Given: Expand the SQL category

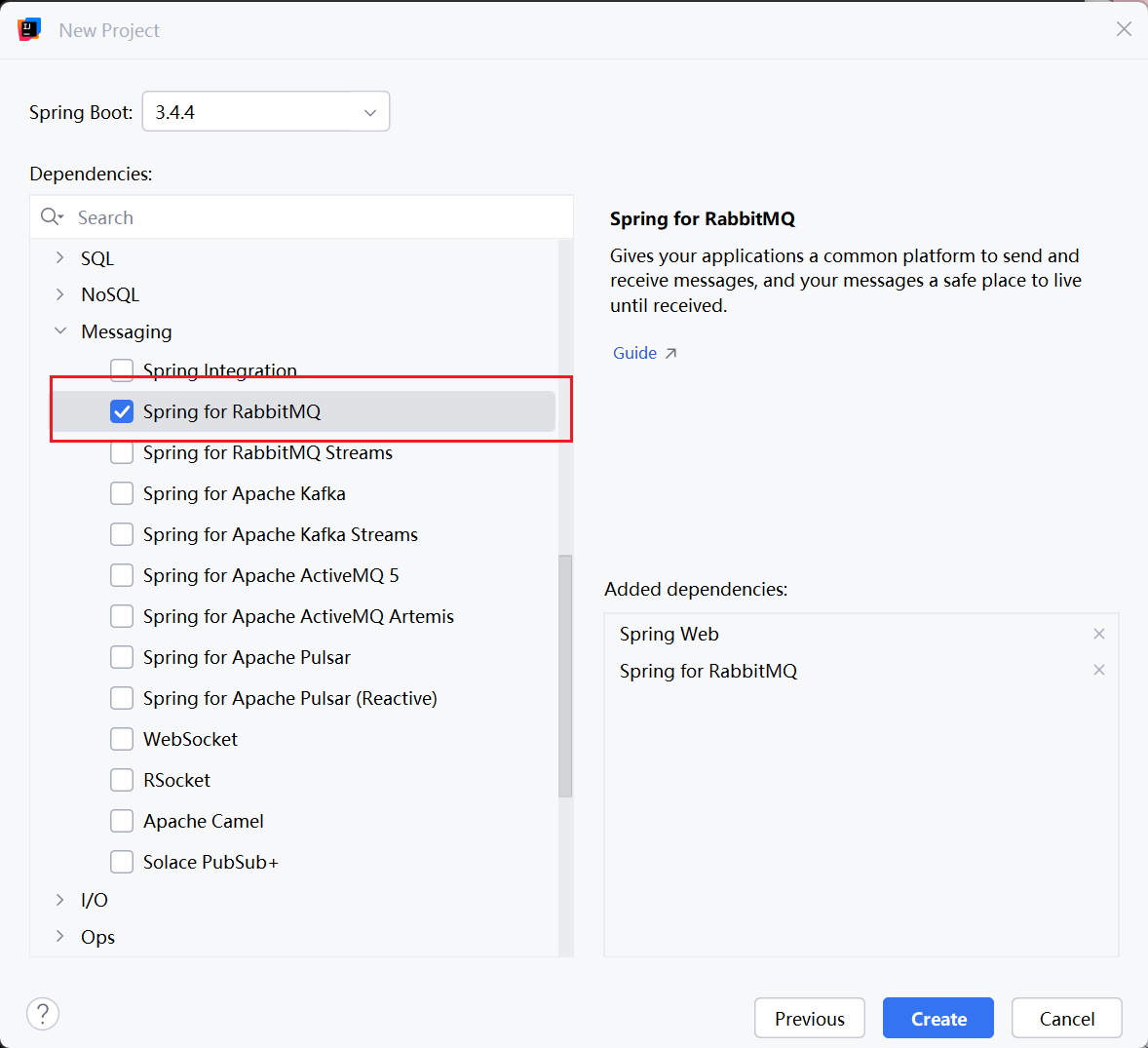Looking at the screenshot, I should tap(60, 257).
